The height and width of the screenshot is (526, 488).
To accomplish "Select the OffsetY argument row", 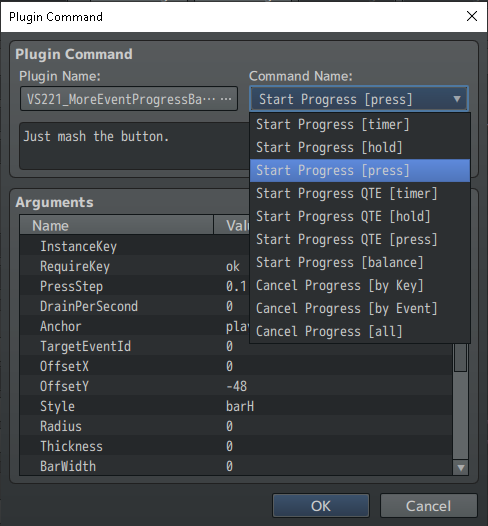I will 236,386.
